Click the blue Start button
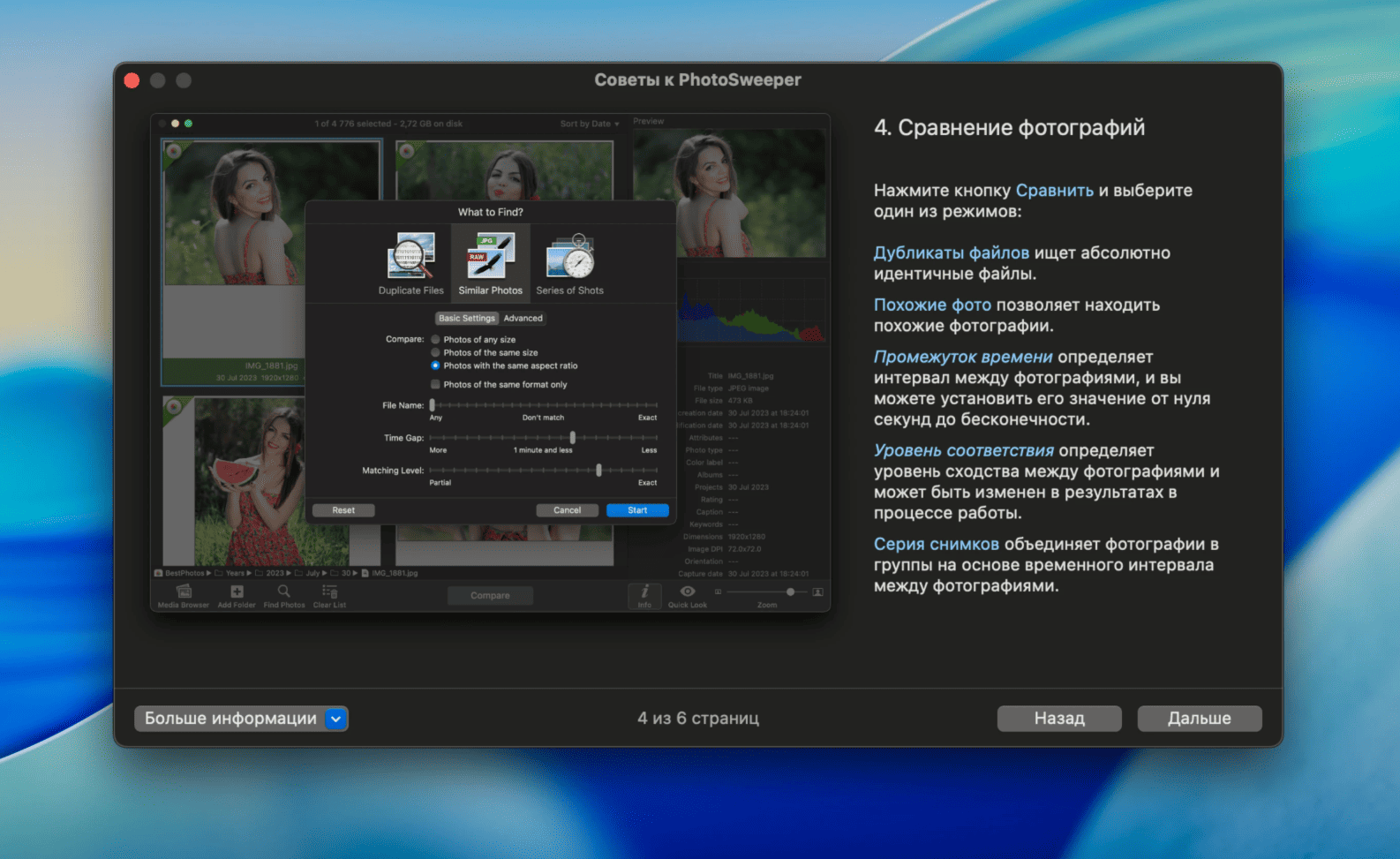The height and width of the screenshot is (859, 1400). [637, 510]
